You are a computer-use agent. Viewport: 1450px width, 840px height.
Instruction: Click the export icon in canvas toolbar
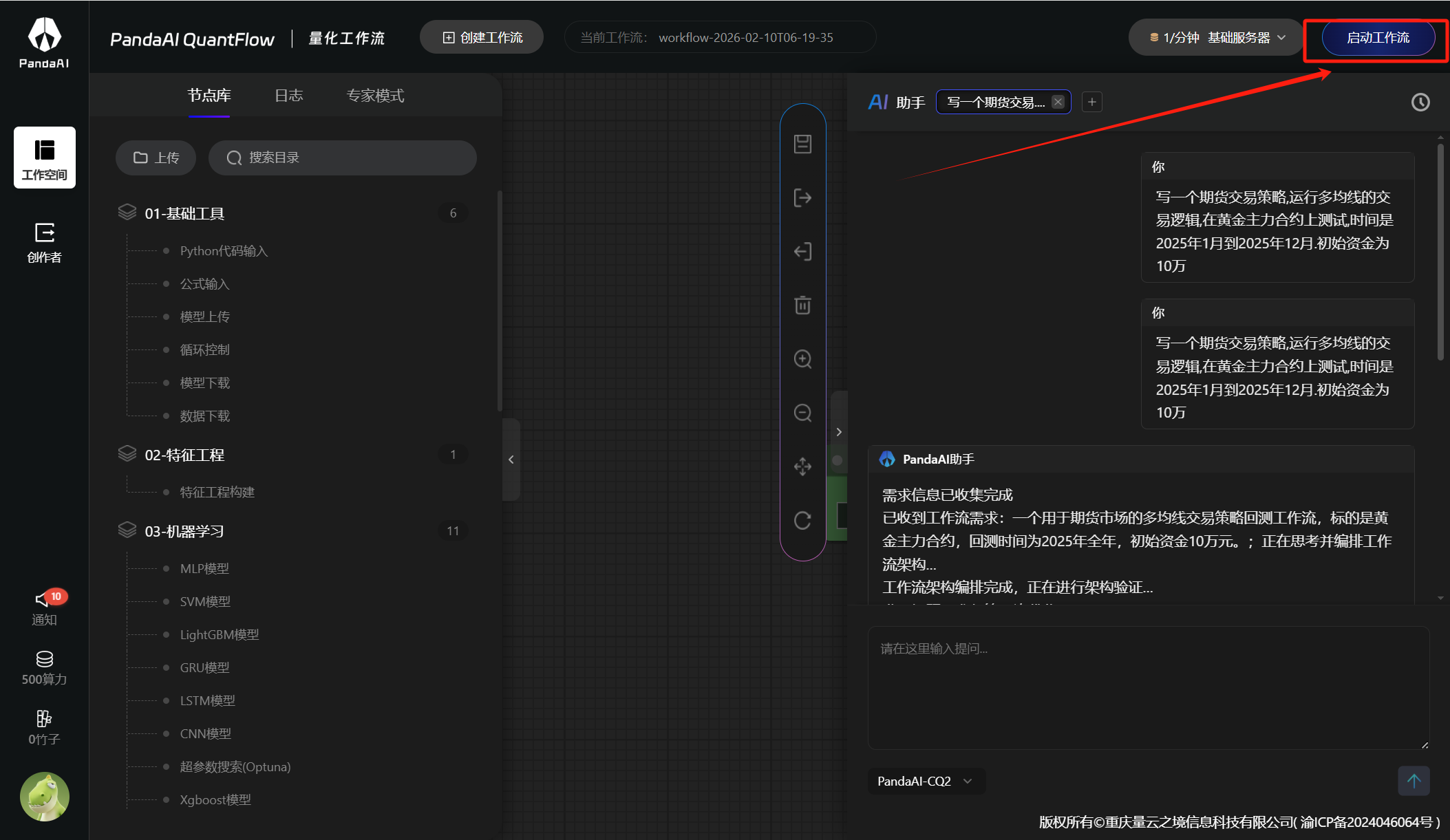coord(802,198)
